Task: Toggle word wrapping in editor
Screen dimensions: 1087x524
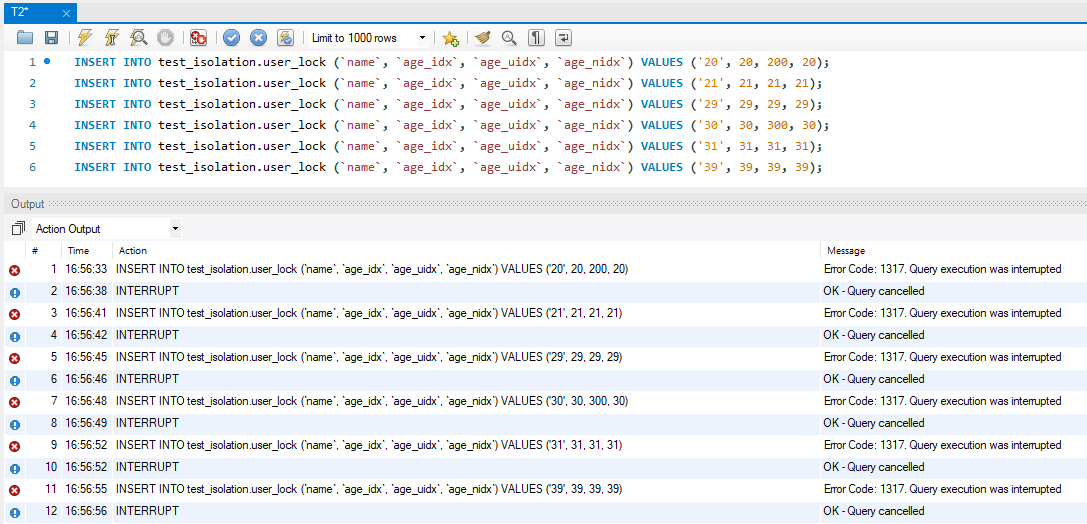Action: click(x=564, y=37)
